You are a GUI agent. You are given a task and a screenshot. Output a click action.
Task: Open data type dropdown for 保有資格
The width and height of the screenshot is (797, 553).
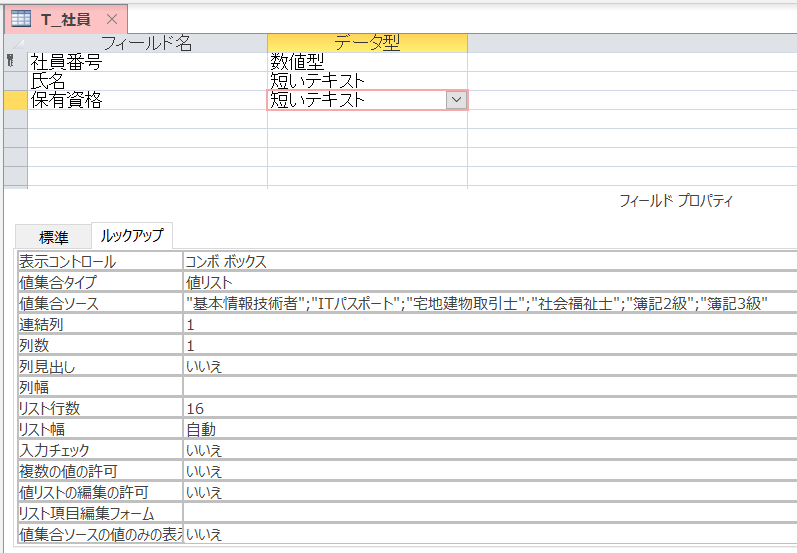click(x=456, y=100)
